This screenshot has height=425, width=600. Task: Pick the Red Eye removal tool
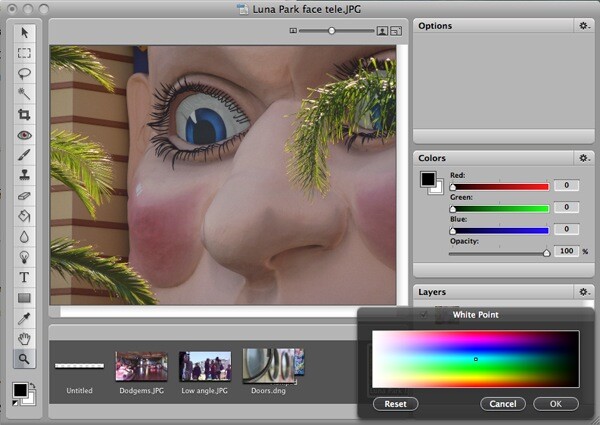[x=24, y=134]
